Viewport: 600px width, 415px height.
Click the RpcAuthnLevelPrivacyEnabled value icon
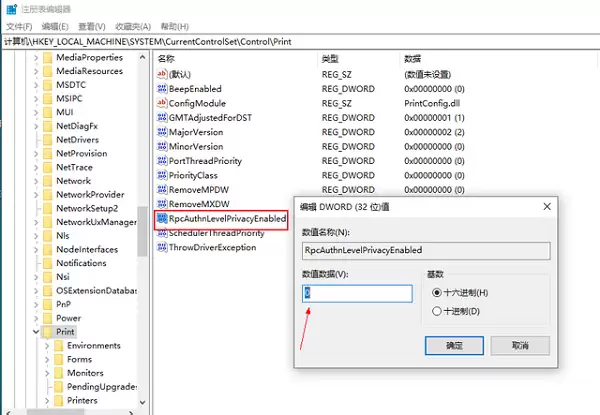coord(161,218)
